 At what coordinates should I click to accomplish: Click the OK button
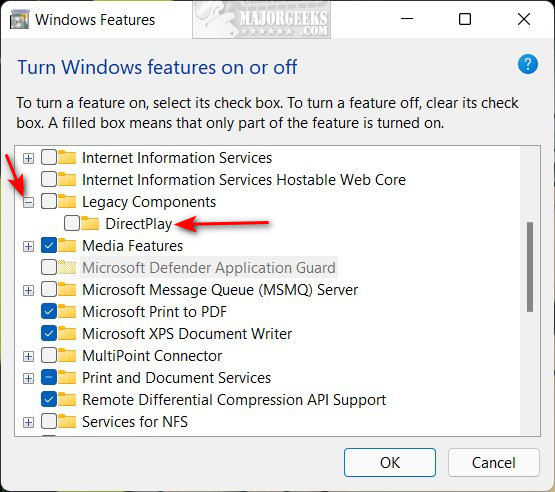tap(390, 462)
